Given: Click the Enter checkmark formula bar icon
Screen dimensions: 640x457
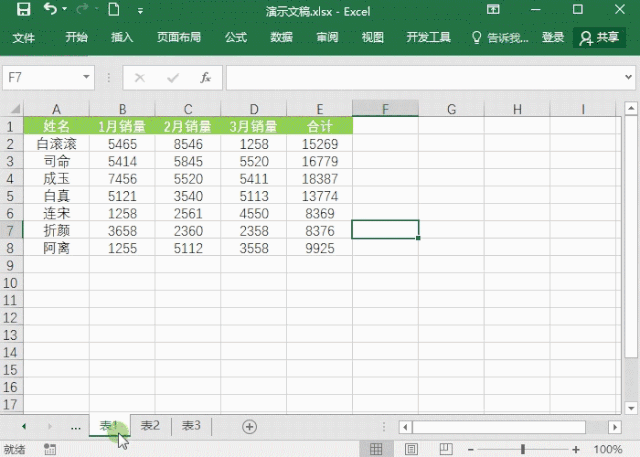Looking at the screenshot, I should [173, 78].
